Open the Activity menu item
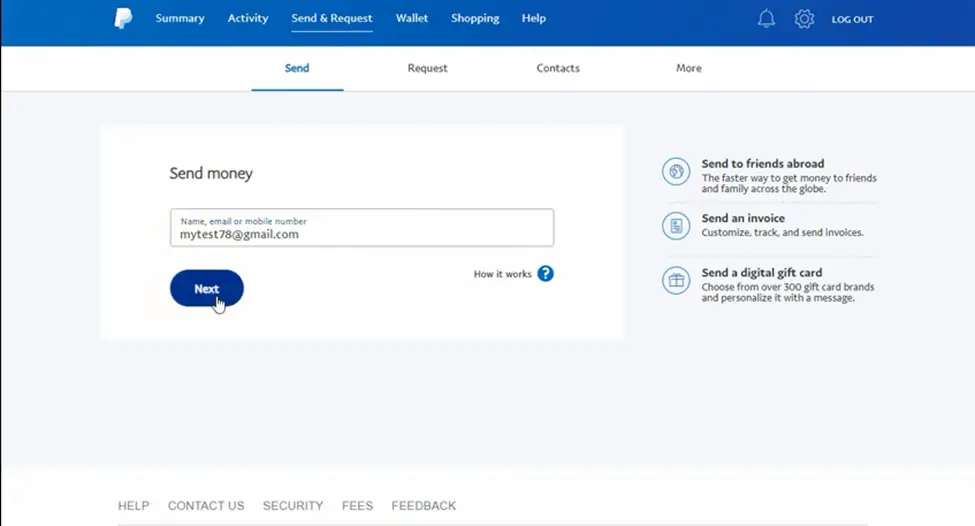Image resolution: width=975 pixels, height=526 pixels. click(x=247, y=18)
